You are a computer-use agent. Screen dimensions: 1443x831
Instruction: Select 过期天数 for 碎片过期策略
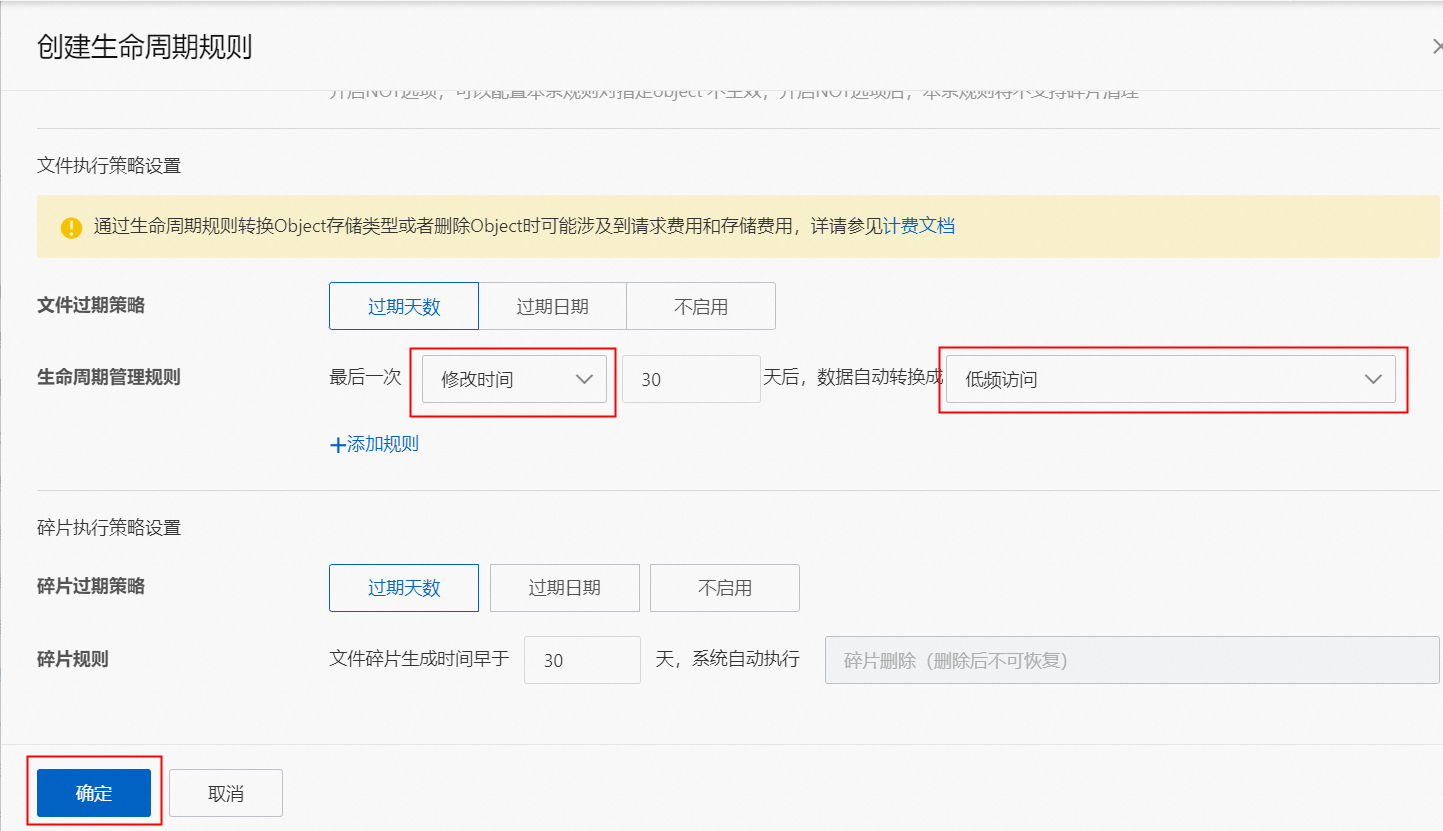pos(404,588)
